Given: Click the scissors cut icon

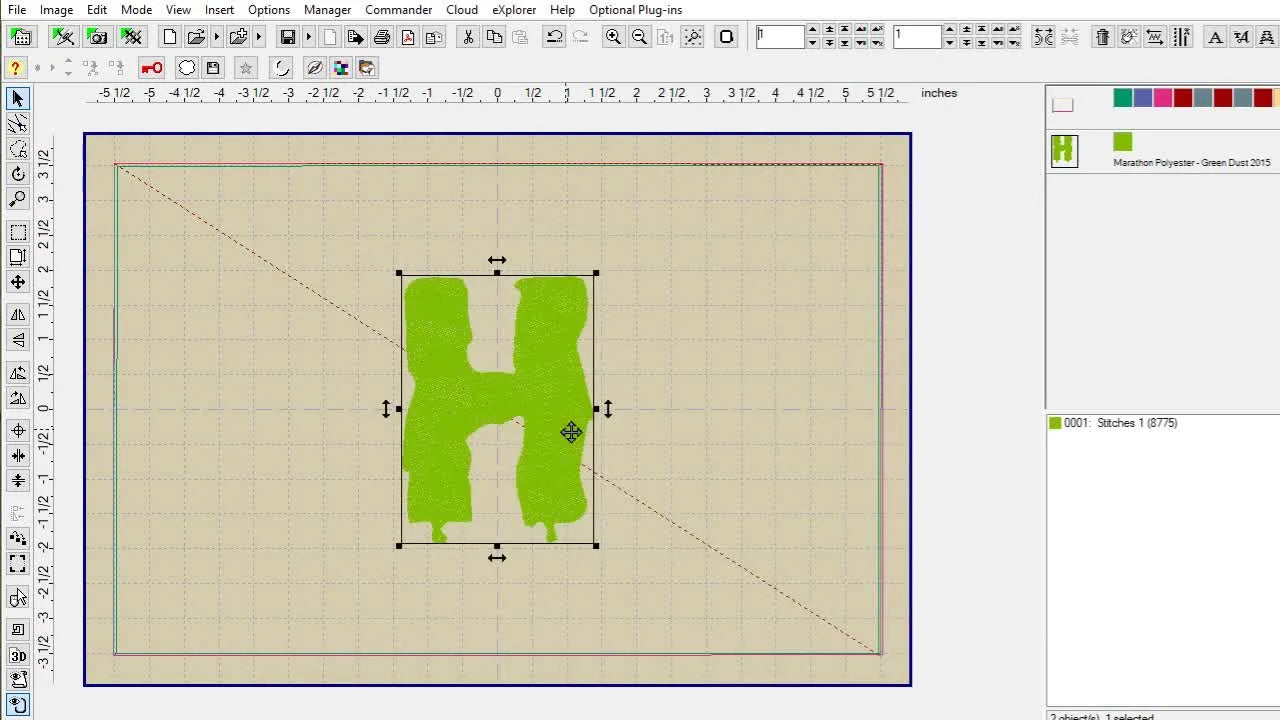Looking at the screenshot, I should tap(468, 37).
